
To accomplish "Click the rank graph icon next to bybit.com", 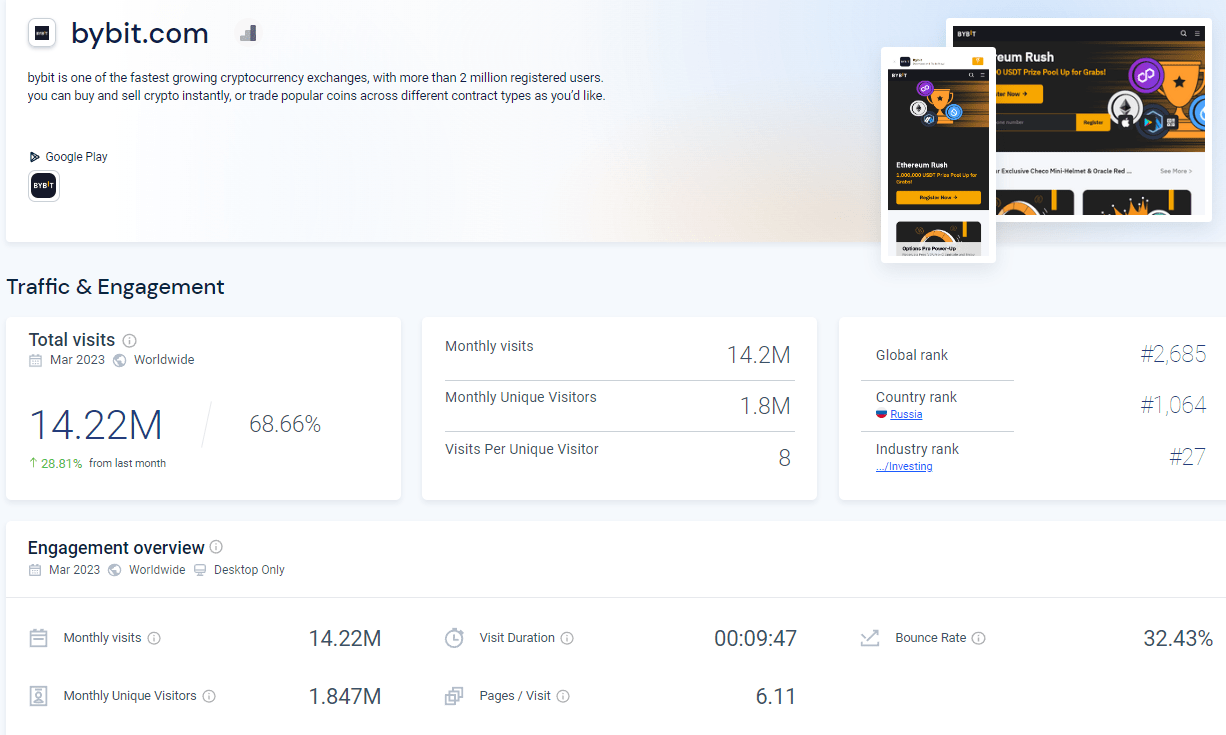I will coord(247,33).
